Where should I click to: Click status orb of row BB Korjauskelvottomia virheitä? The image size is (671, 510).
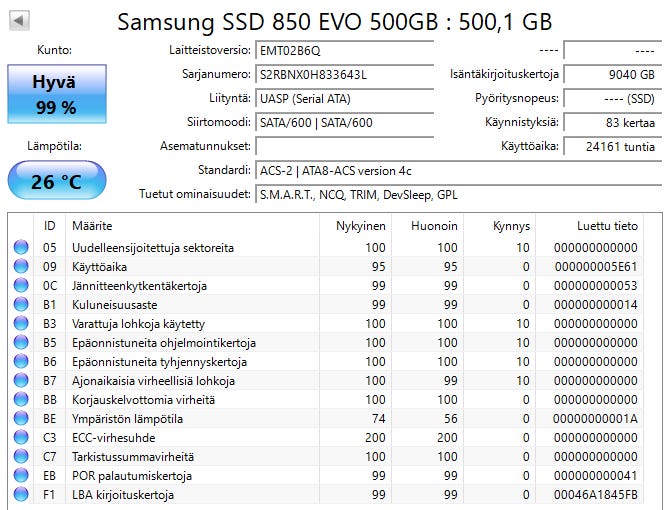click(x=21, y=399)
